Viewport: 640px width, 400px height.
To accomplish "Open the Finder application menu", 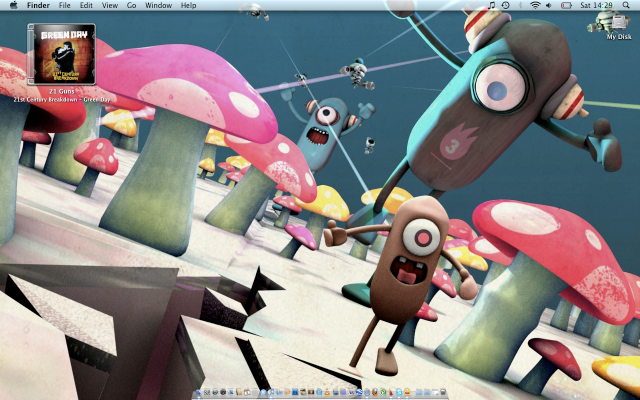I will point(38,5).
